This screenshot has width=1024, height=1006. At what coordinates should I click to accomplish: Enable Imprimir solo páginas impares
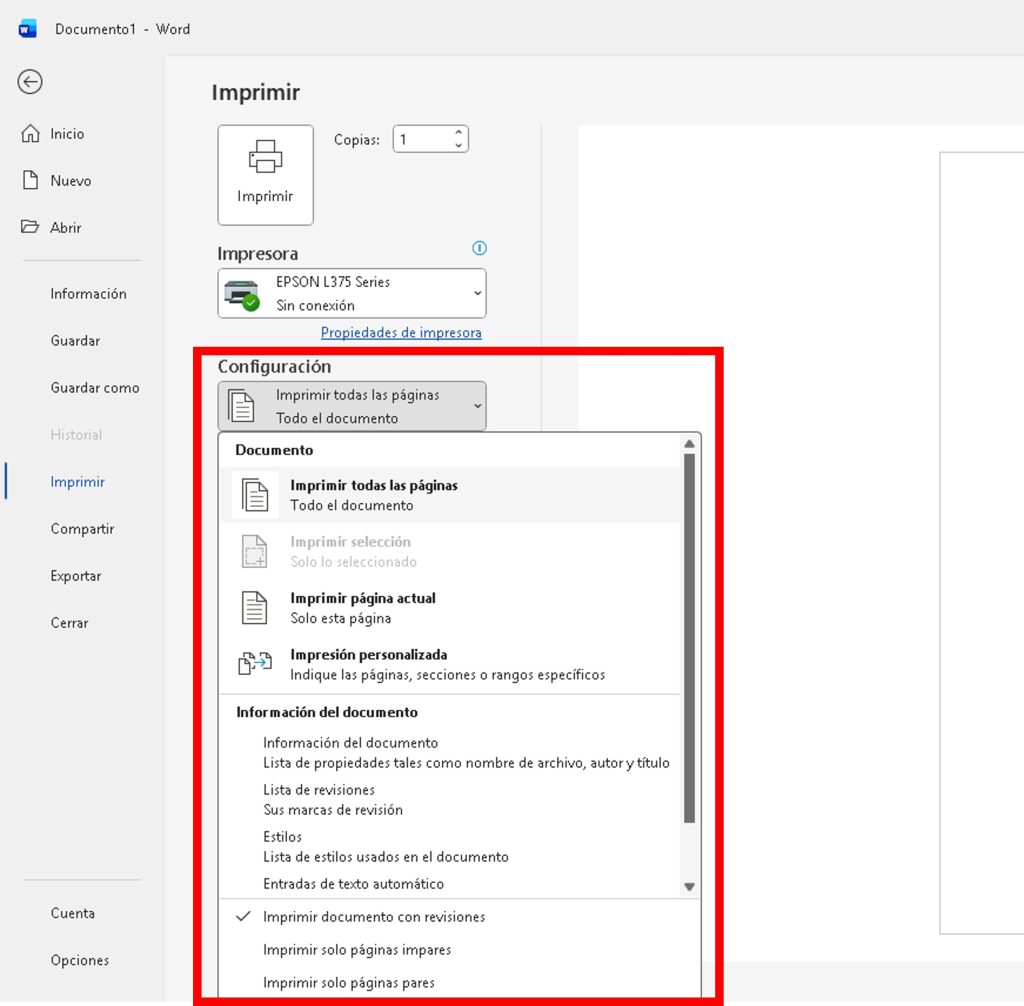[x=357, y=950]
